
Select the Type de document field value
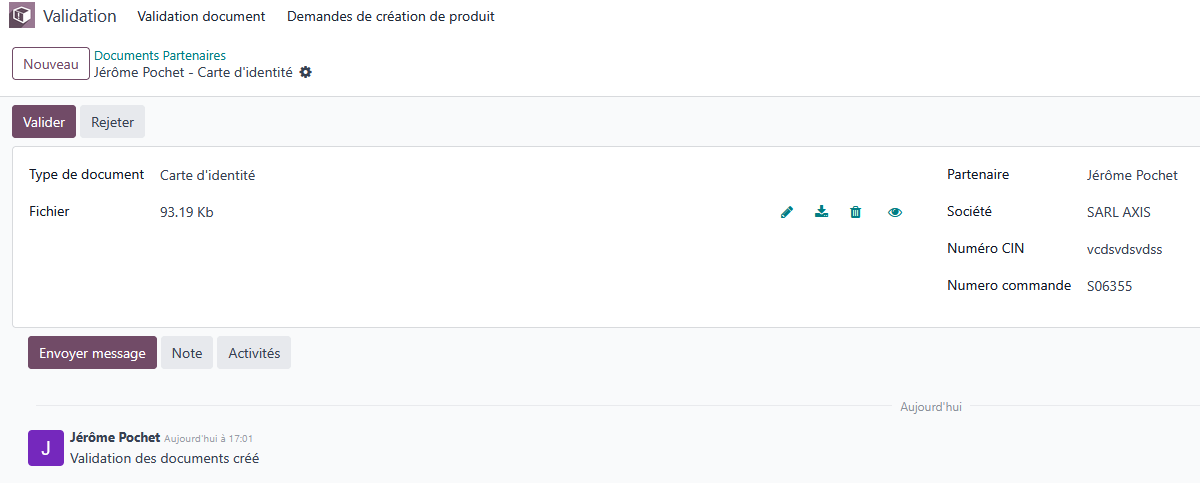click(208, 175)
